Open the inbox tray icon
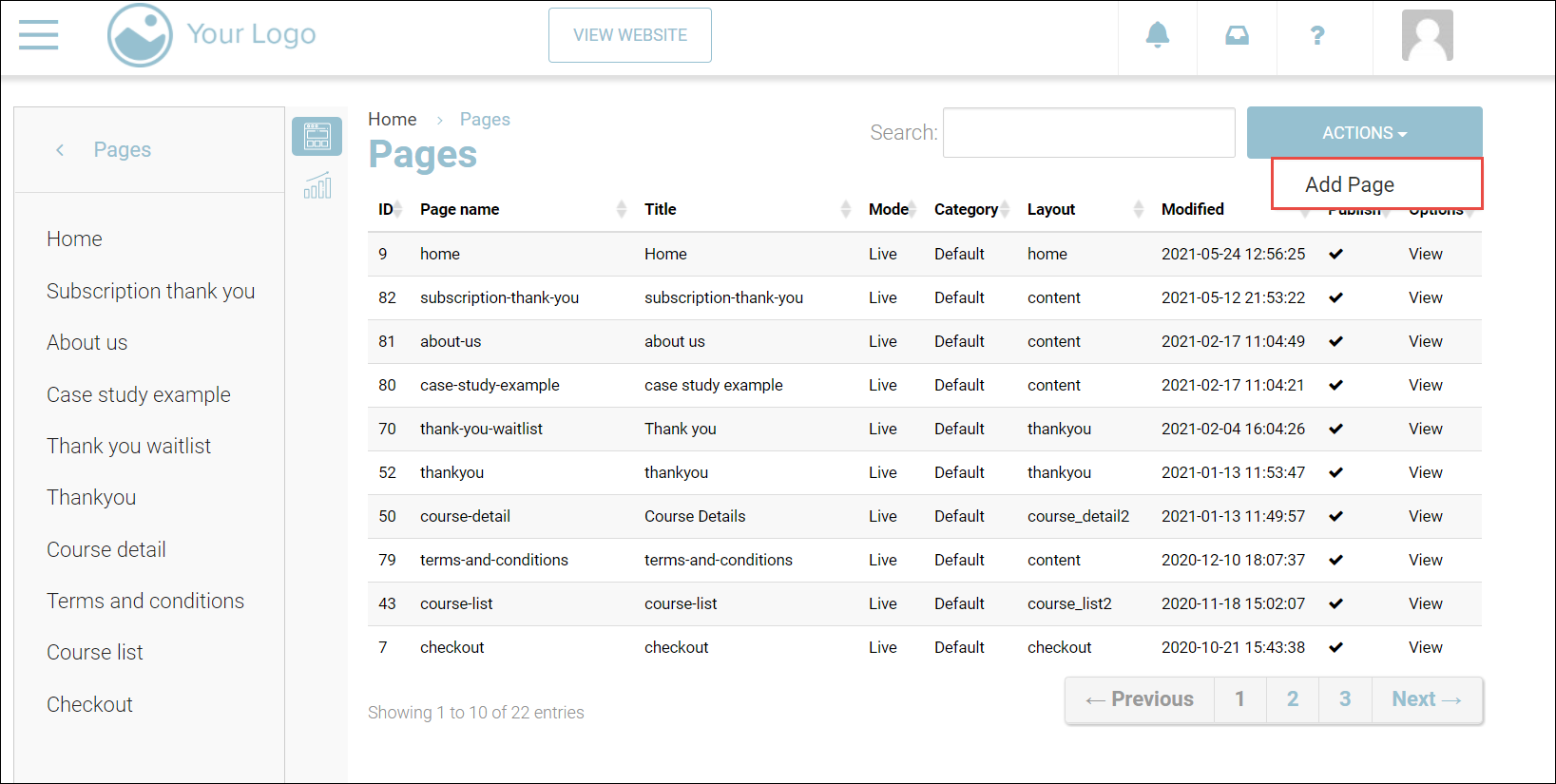 coord(1237,36)
